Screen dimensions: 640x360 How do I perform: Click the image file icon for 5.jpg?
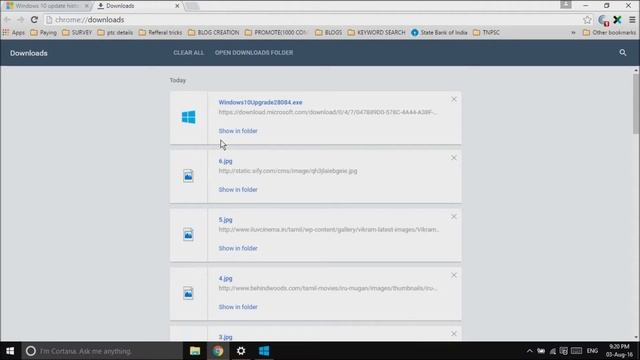pos(188,235)
